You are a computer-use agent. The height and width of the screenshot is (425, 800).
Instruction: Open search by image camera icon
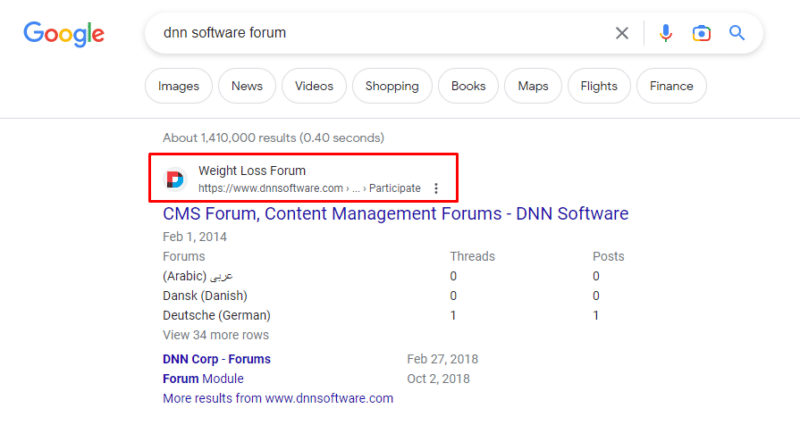click(x=702, y=33)
